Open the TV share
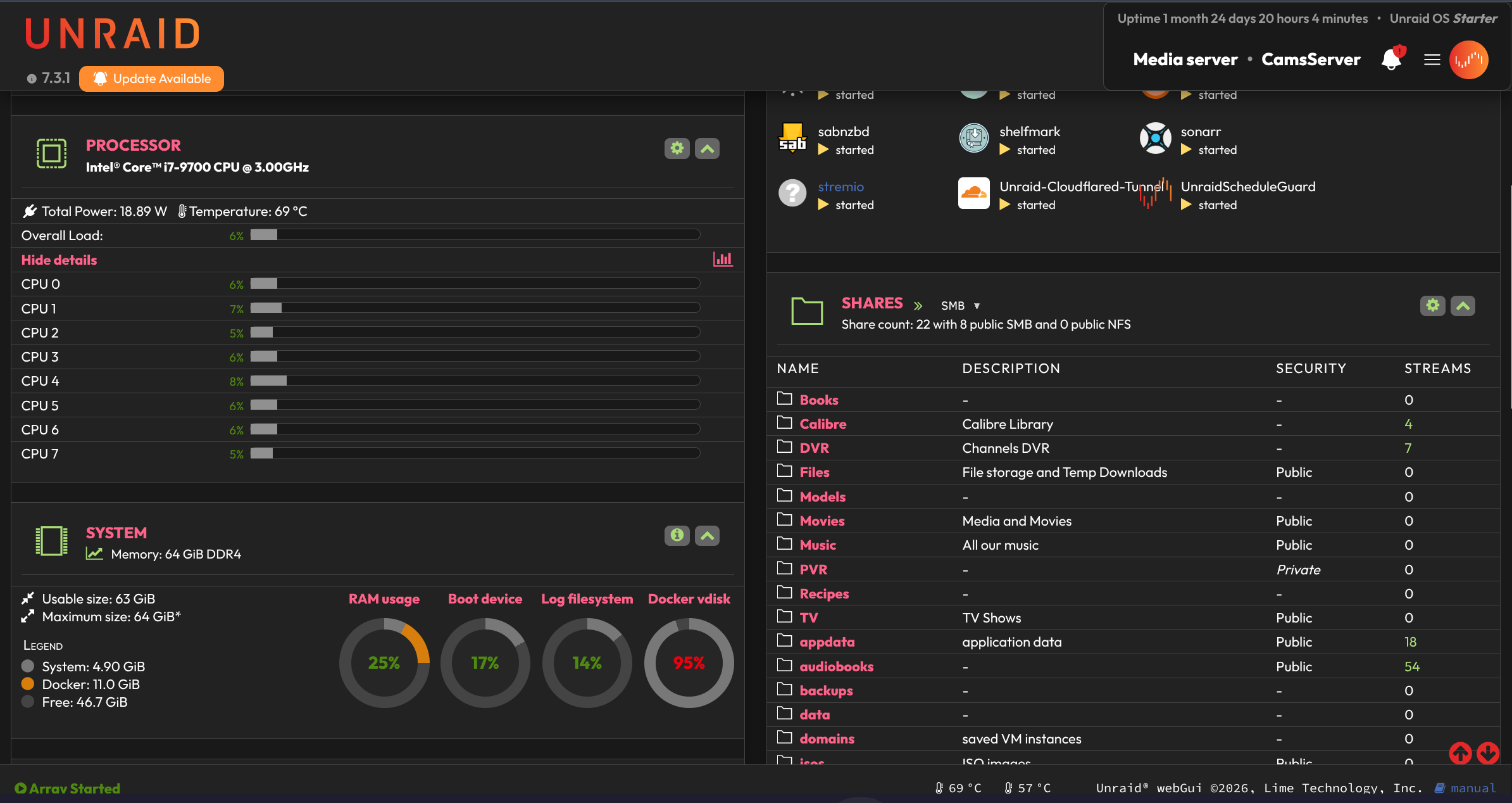 coord(809,618)
